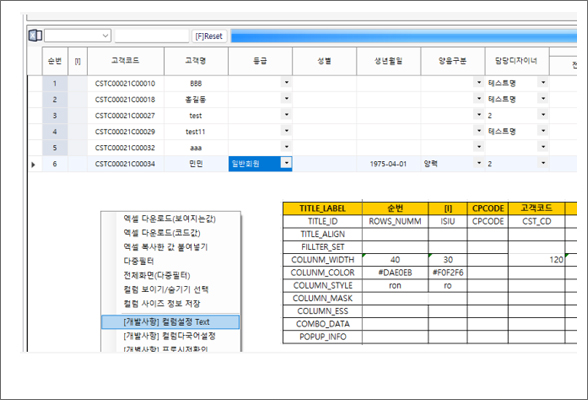
Task: Click the COLUMN_STYLE value ron cell
Action: 395,285
